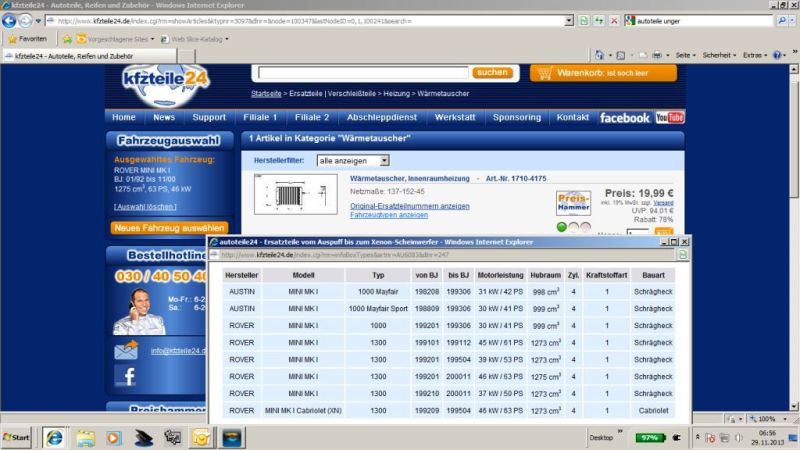Go to the Werkstatt menu item

(x=455, y=118)
